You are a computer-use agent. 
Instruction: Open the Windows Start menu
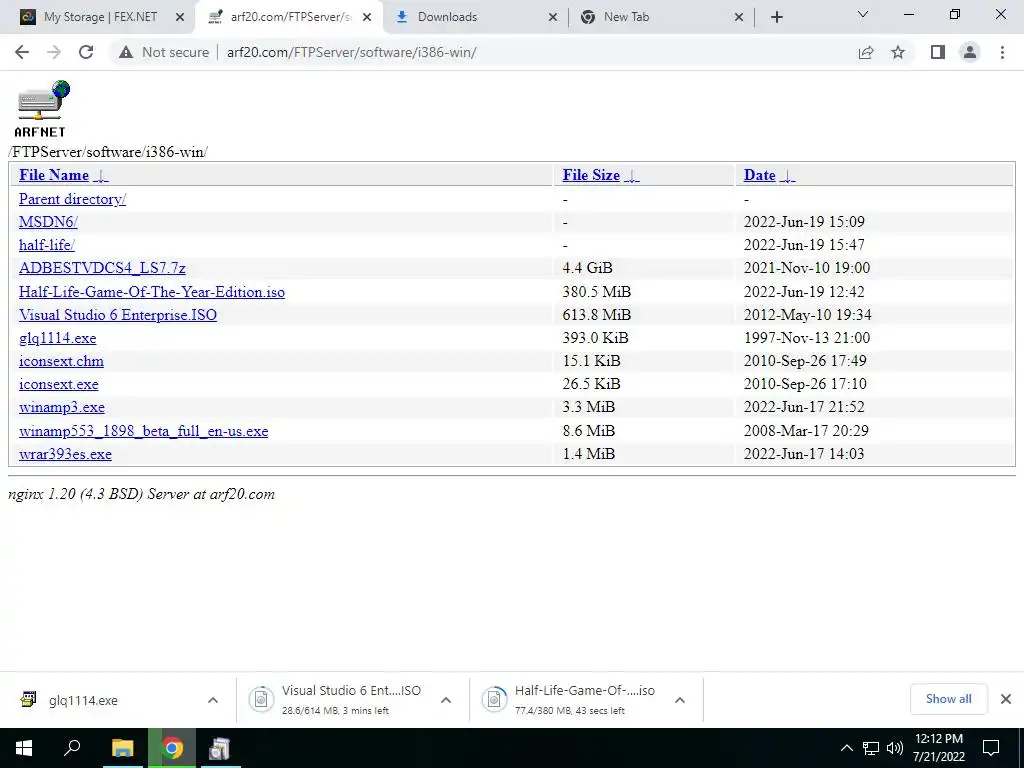tap(24, 748)
